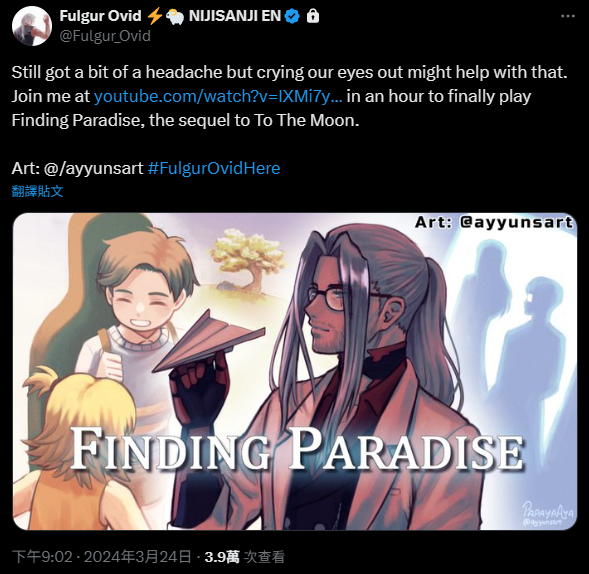Click the post timestamp 下午9:02
Viewport: 589px width, 574px height.
click(x=42, y=557)
